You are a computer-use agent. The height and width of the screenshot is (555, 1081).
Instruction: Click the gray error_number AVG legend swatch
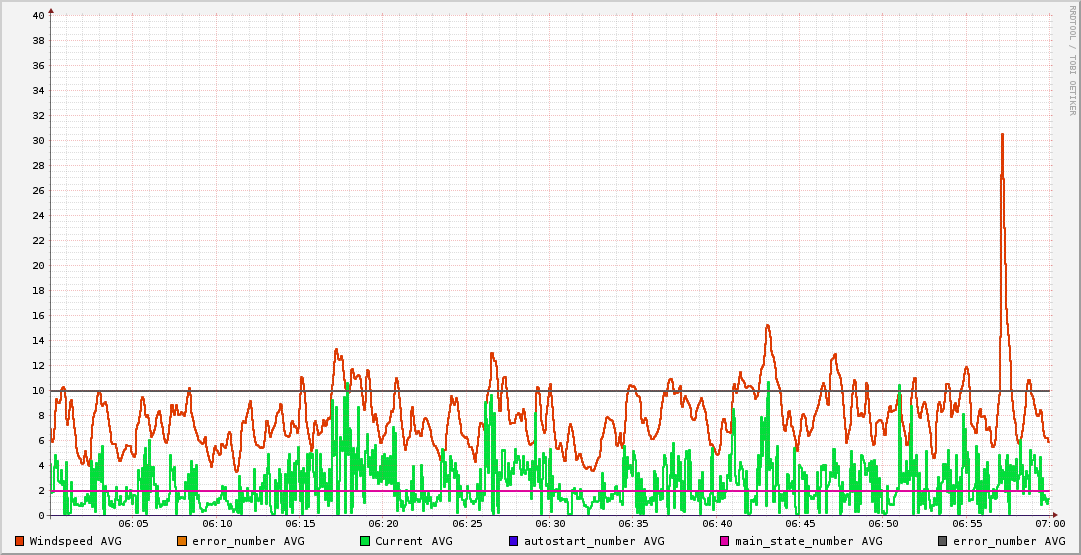click(x=942, y=541)
